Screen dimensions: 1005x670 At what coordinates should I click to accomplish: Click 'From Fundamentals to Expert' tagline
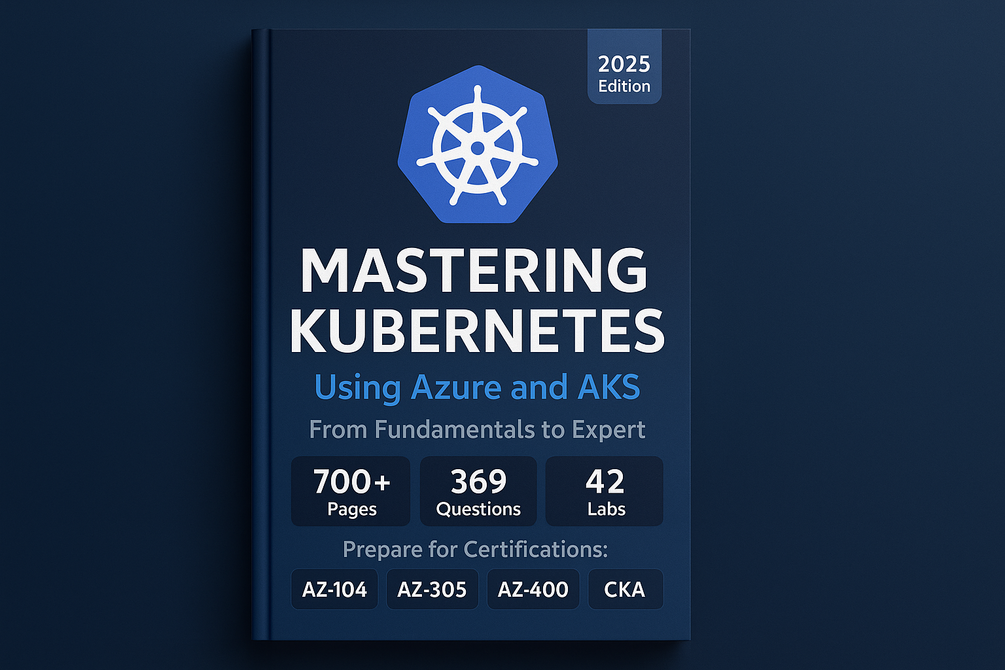tap(478, 430)
